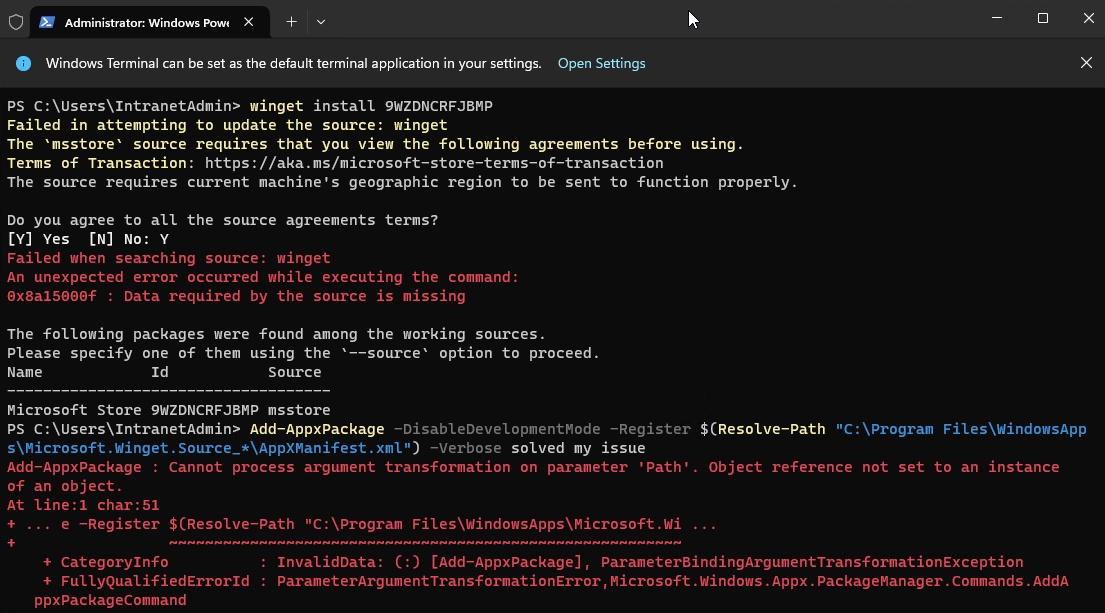The image size is (1105, 613).
Task: Open a new terminal tab
Action: [291, 21]
